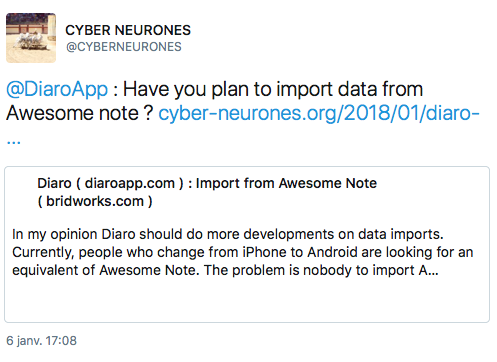Click the blue ellipsis continuing the URL
497x362 pixels.
point(14,142)
